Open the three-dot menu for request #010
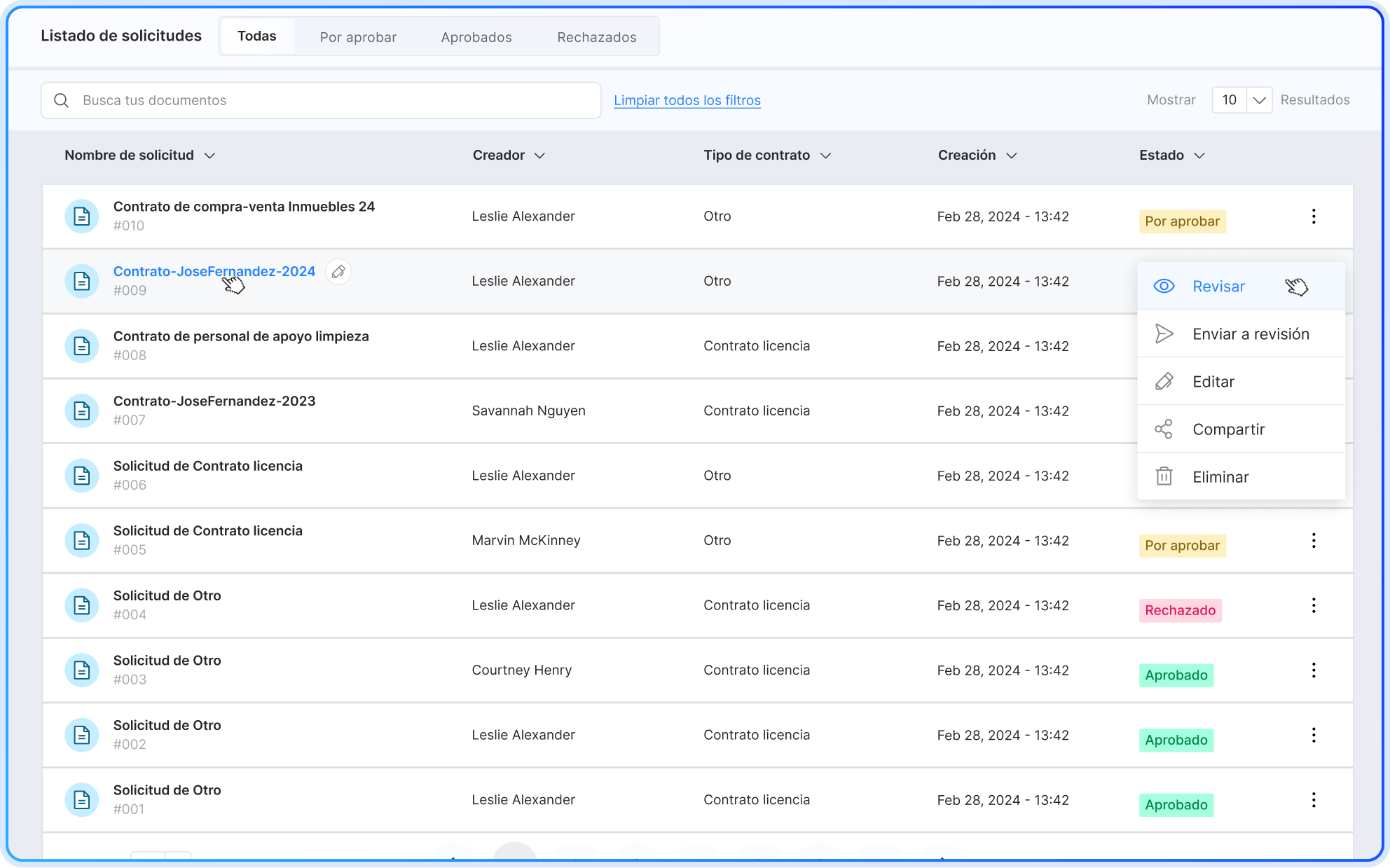The height and width of the screenshot is (868, 1390). coord(1314,216)
